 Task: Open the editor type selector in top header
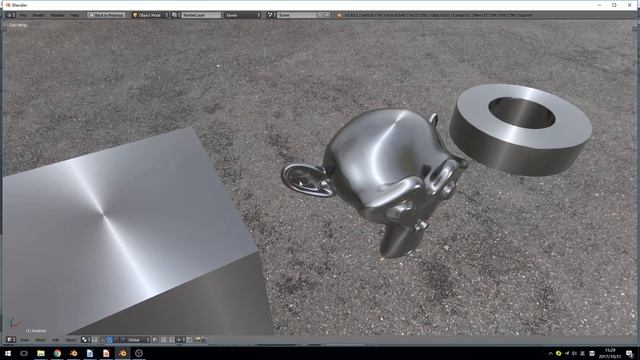pyautogui.click(x=11, y=15)
